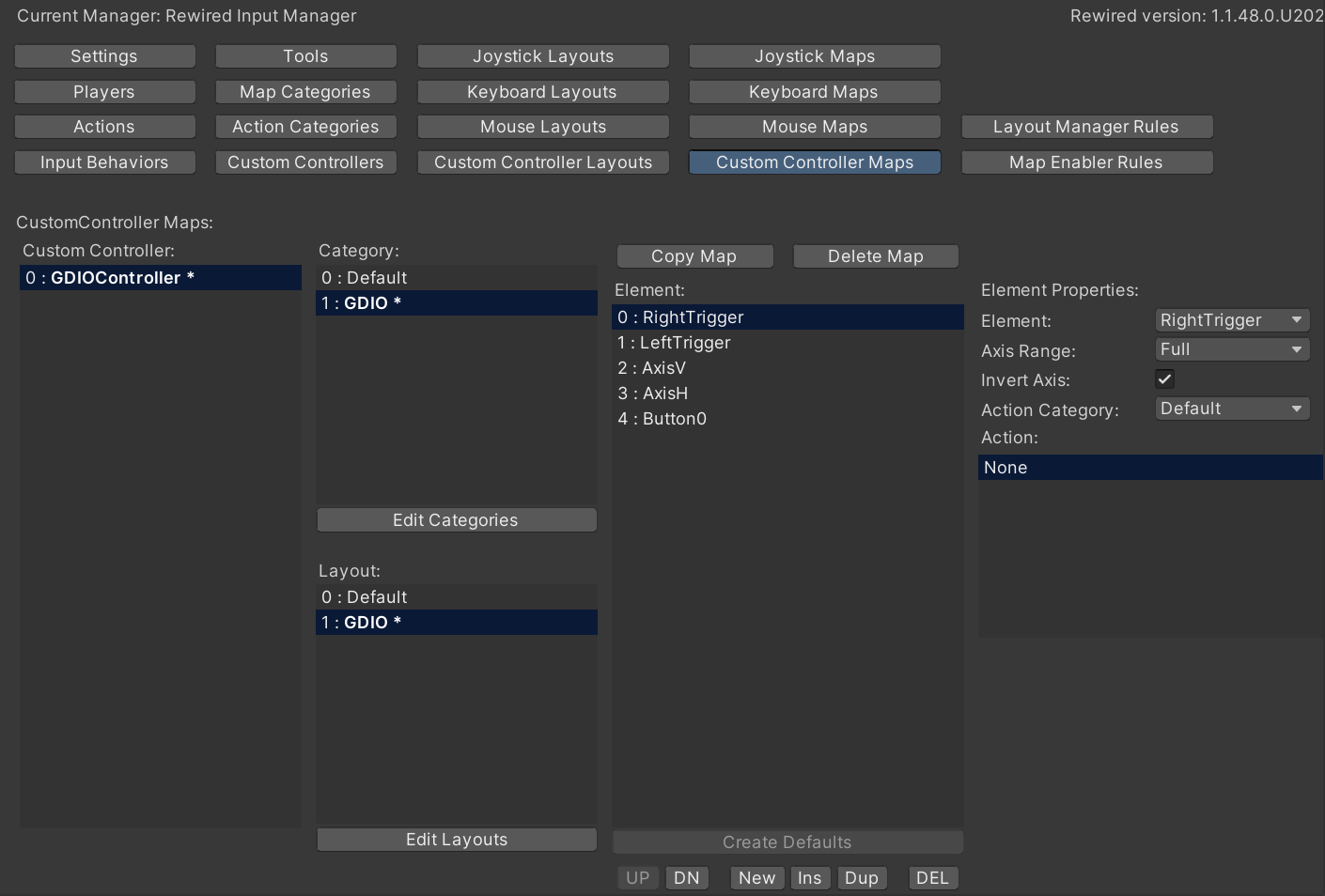
Task: Select Default in Category list
Action: pyautogui.click(x=457, y=278)
